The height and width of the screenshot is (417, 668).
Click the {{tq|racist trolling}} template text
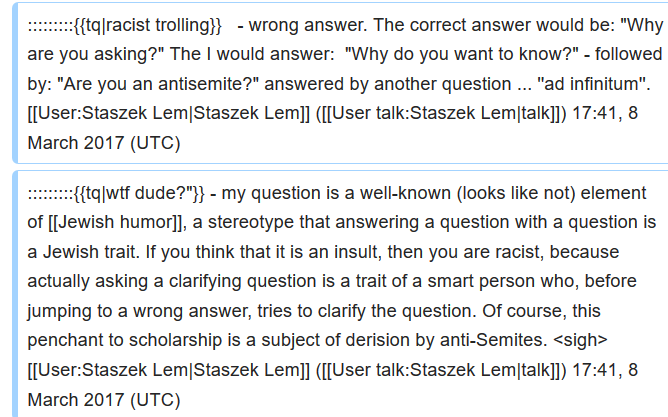[x=148, y=26]
